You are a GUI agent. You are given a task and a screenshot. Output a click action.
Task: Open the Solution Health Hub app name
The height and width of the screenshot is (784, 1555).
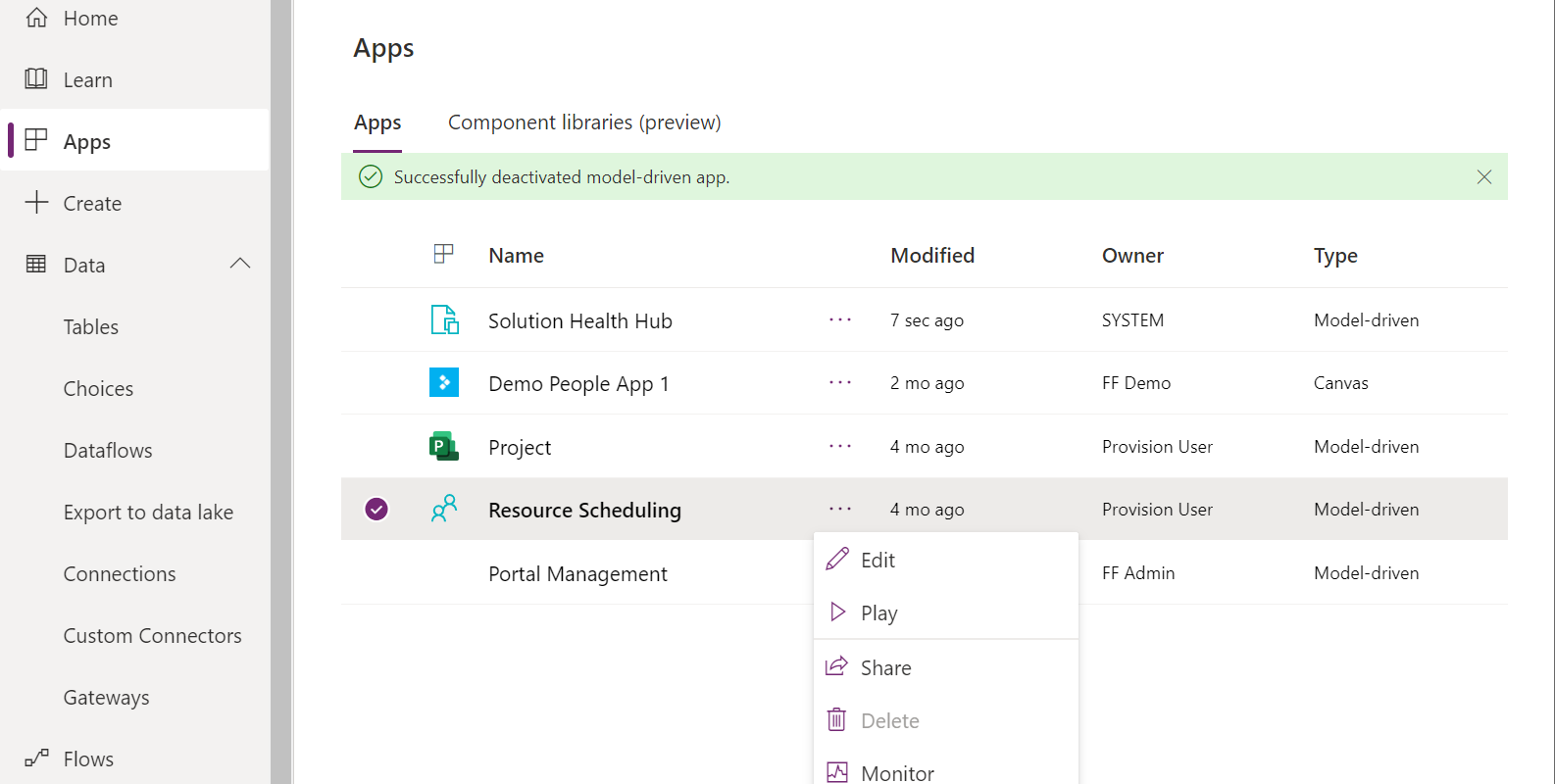pyautogui.click(x=580, y=320)
